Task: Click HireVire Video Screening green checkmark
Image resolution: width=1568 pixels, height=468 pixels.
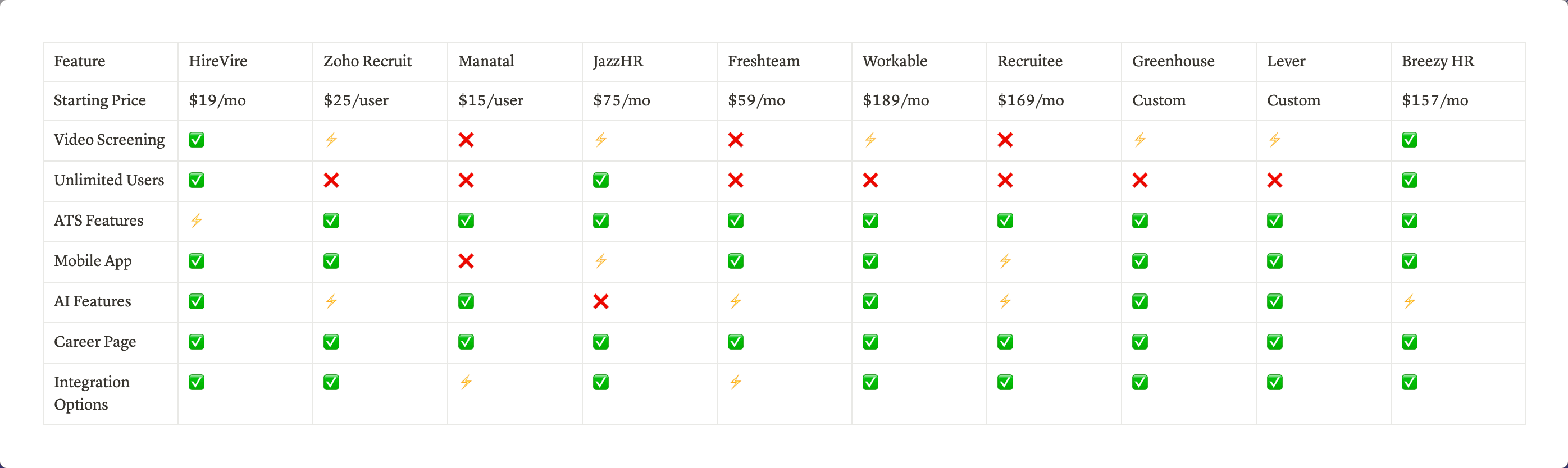Action: tap(196, 140)
